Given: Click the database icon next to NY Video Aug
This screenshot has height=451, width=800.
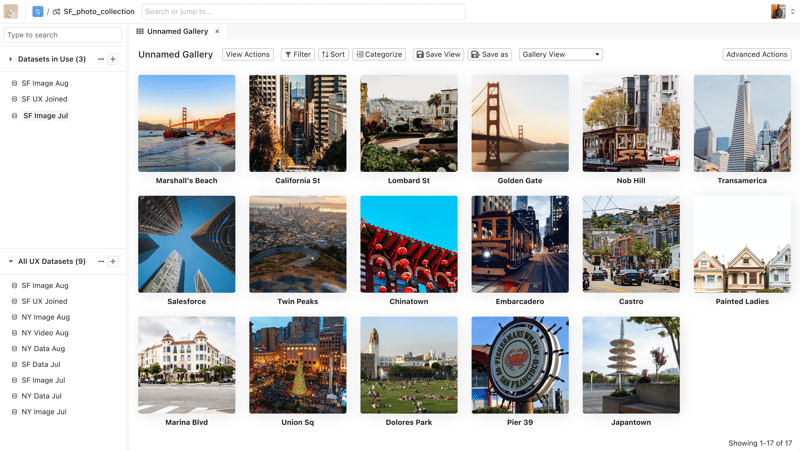Looking at the screenshot, I should pos(14,333).
